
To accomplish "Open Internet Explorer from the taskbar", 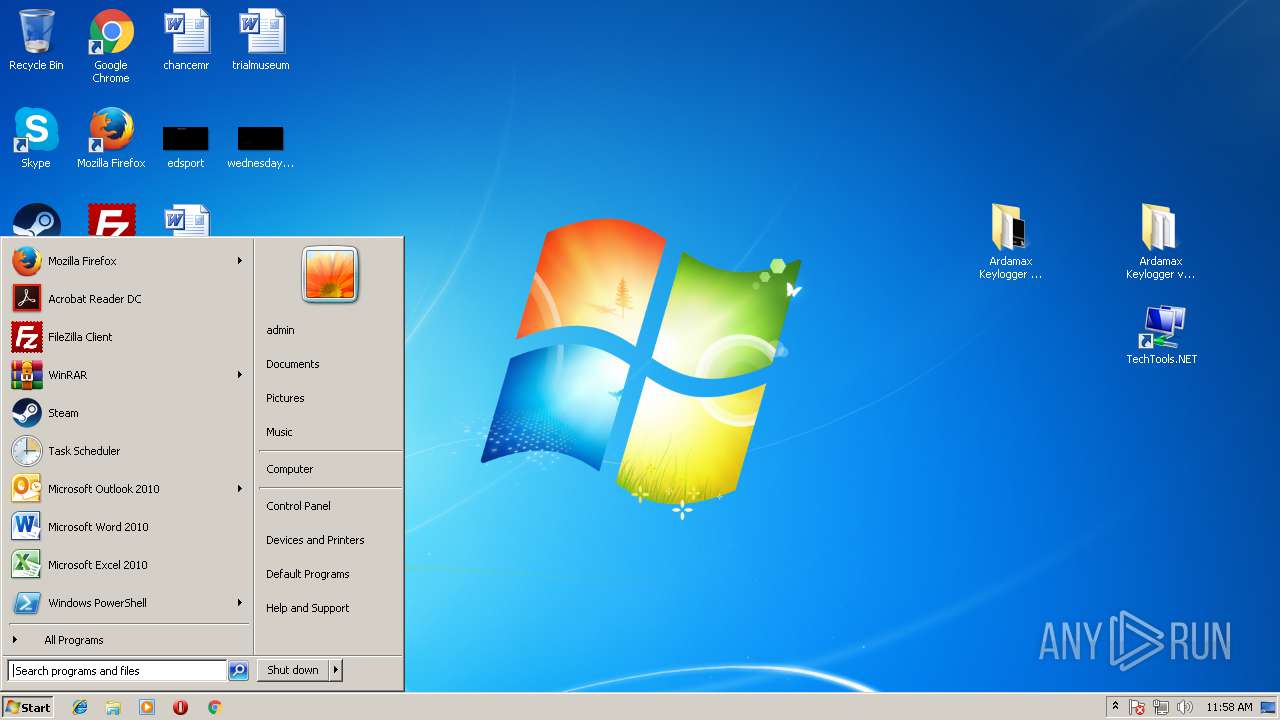I will tap(80, 707).
